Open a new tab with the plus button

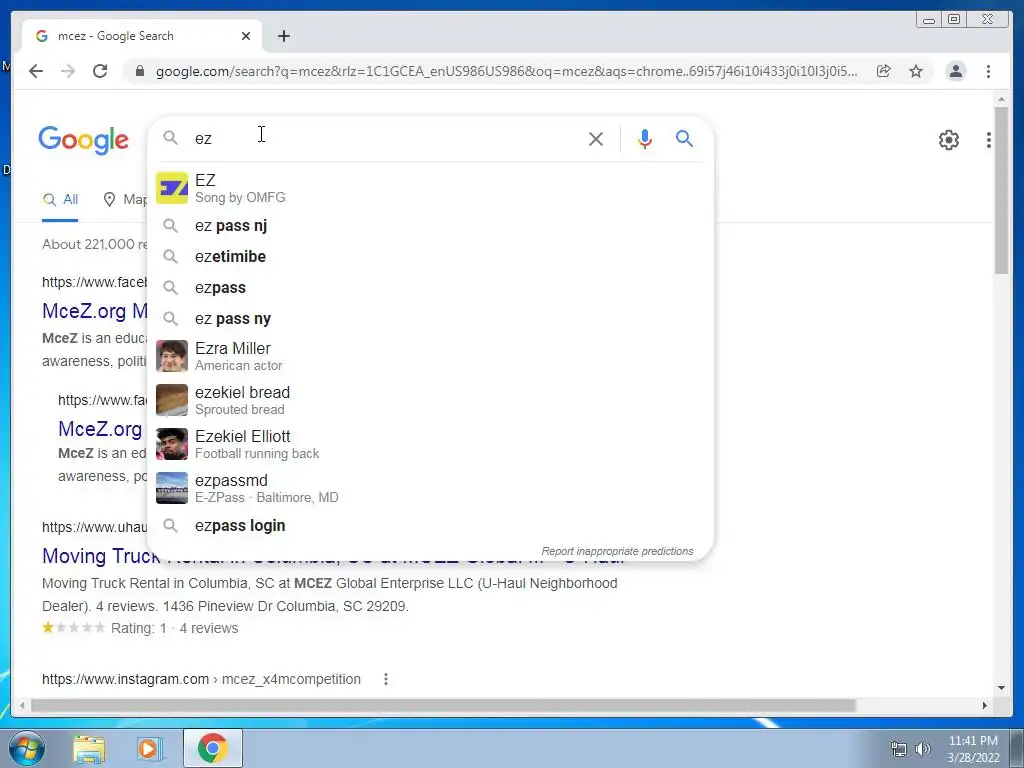283,36
